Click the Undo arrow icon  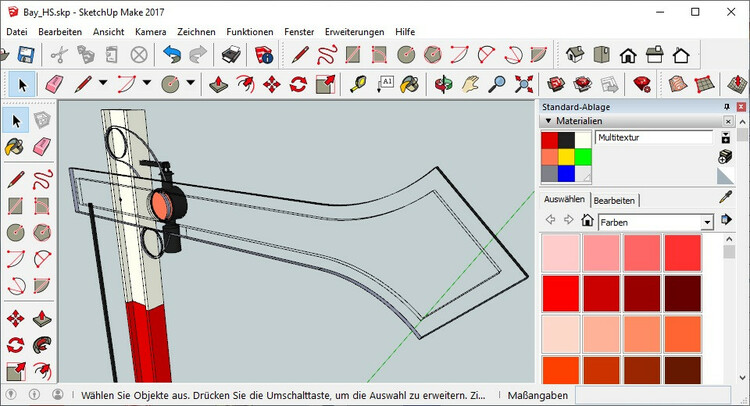[172, 54]
